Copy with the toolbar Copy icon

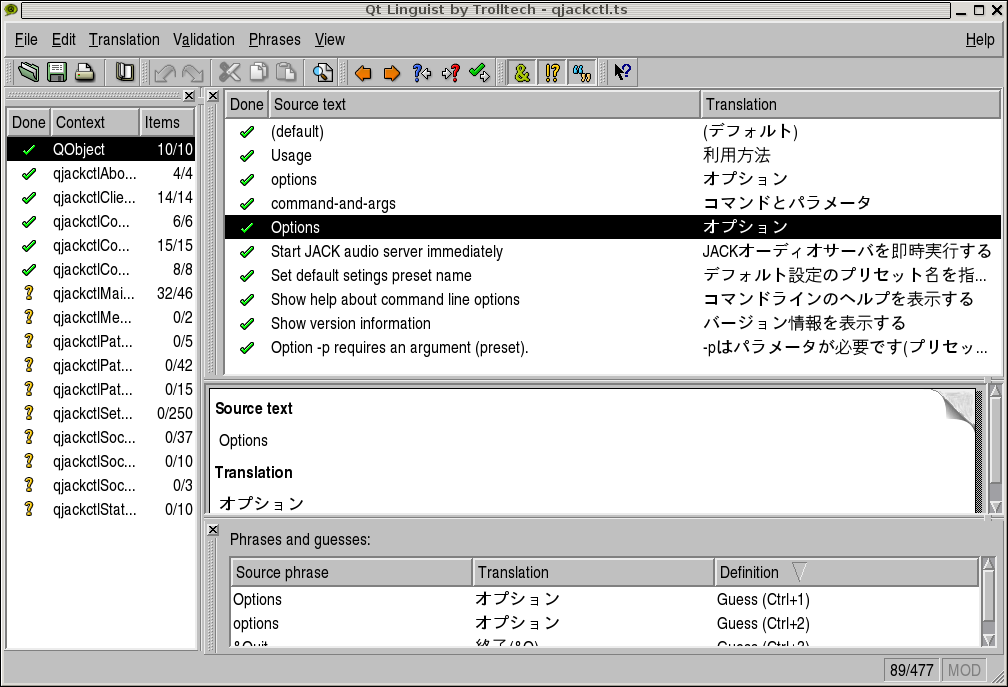(x=258, y=72)
